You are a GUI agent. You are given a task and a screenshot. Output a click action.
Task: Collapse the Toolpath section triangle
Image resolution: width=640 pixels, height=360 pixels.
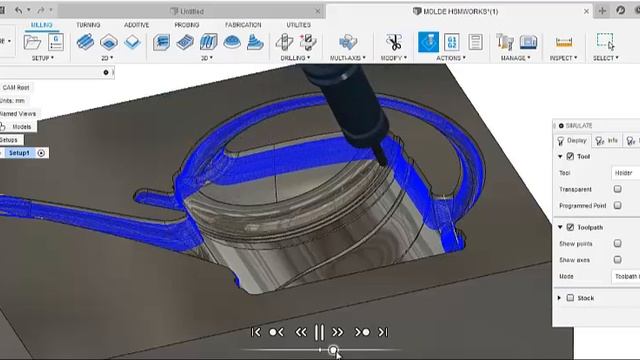coord(560,227)
